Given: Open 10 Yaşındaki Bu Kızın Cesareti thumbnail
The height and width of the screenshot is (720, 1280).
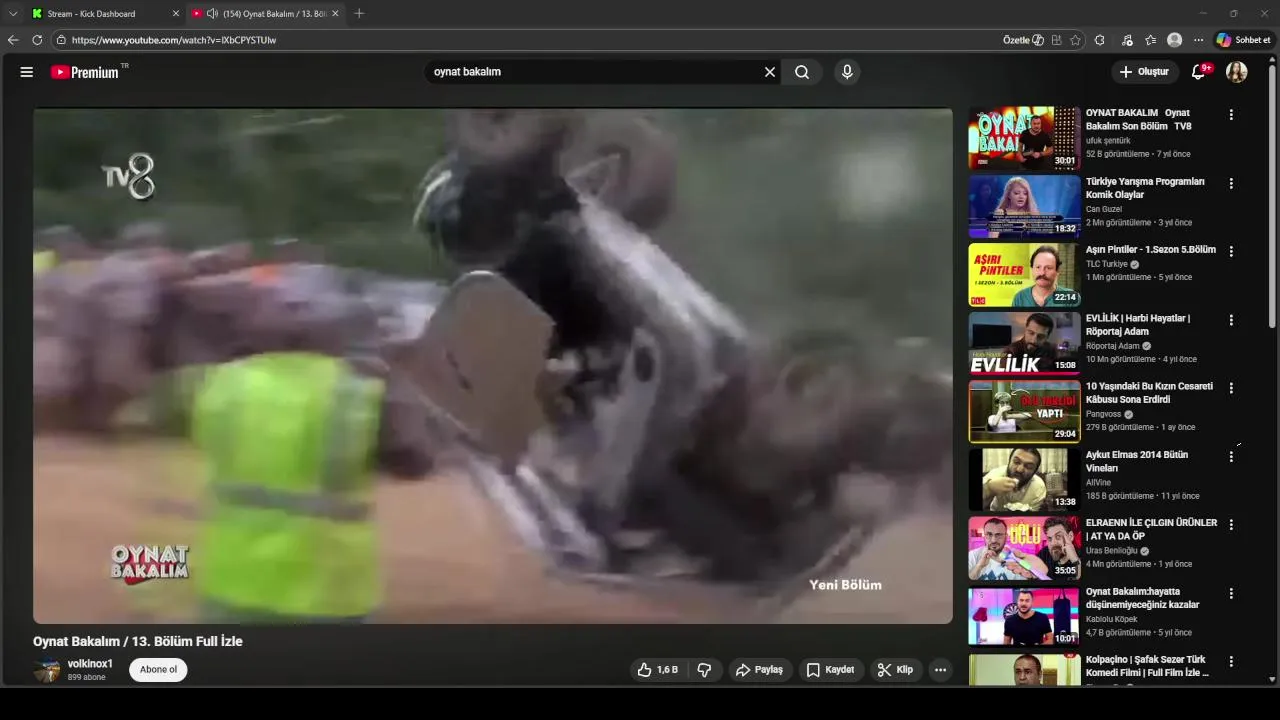Looking at the screenshot, I should click(1024, 411).
